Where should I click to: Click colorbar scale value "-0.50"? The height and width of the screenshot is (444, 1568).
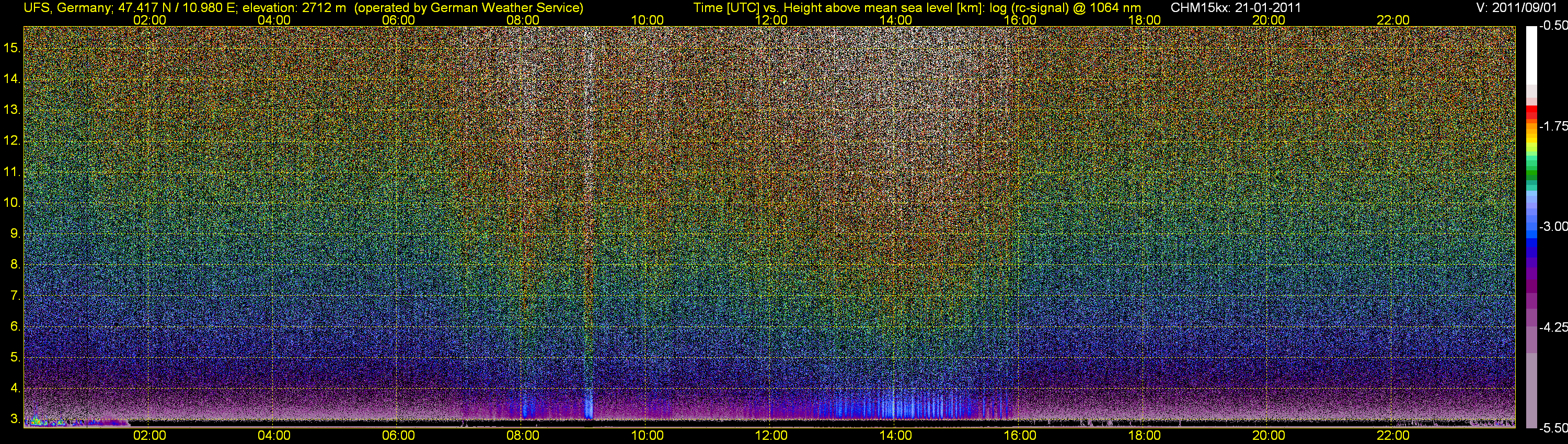[x=1553, y=26]
